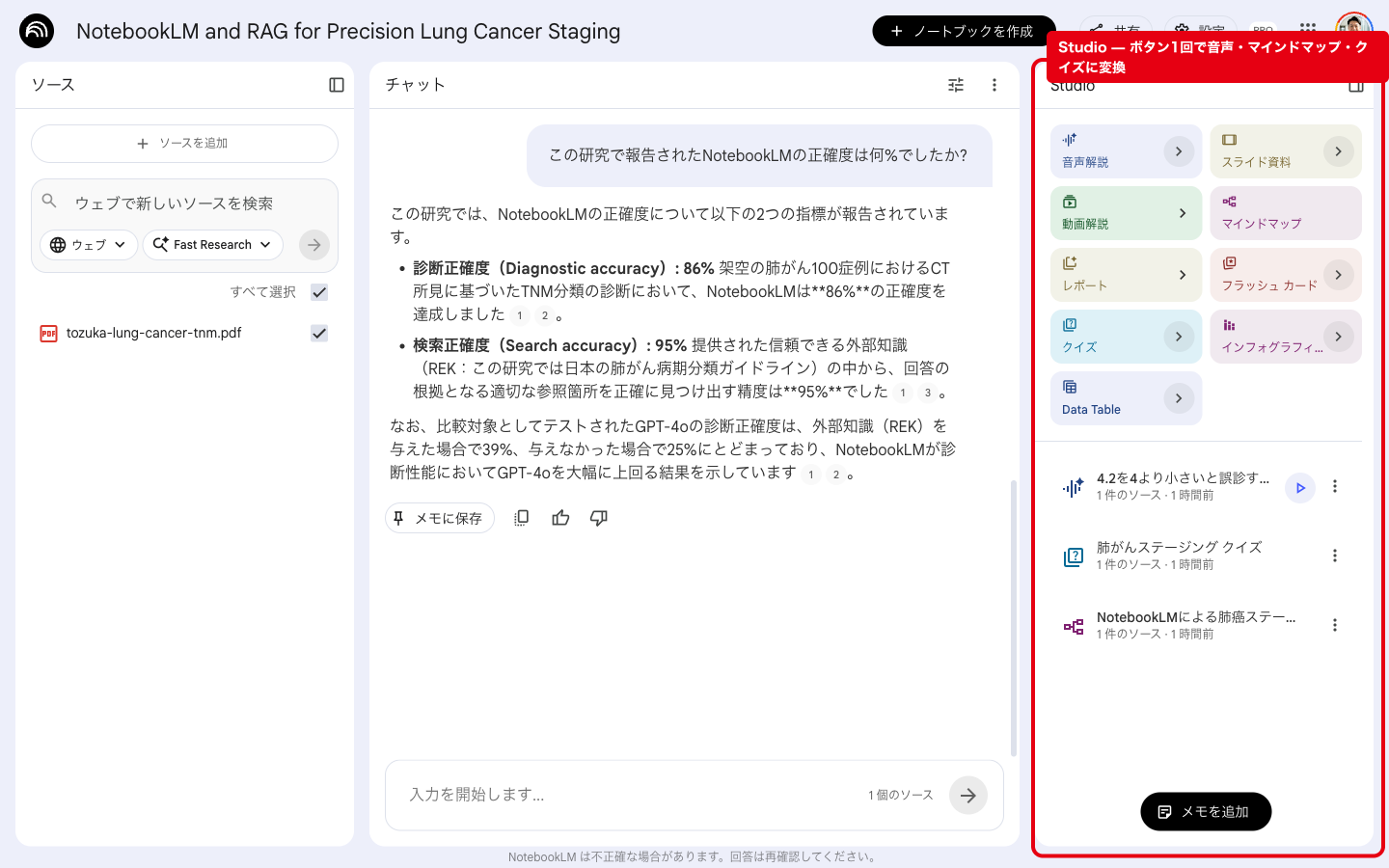Open the user account avatar
1389x868 pixels.
point(1353,28)
